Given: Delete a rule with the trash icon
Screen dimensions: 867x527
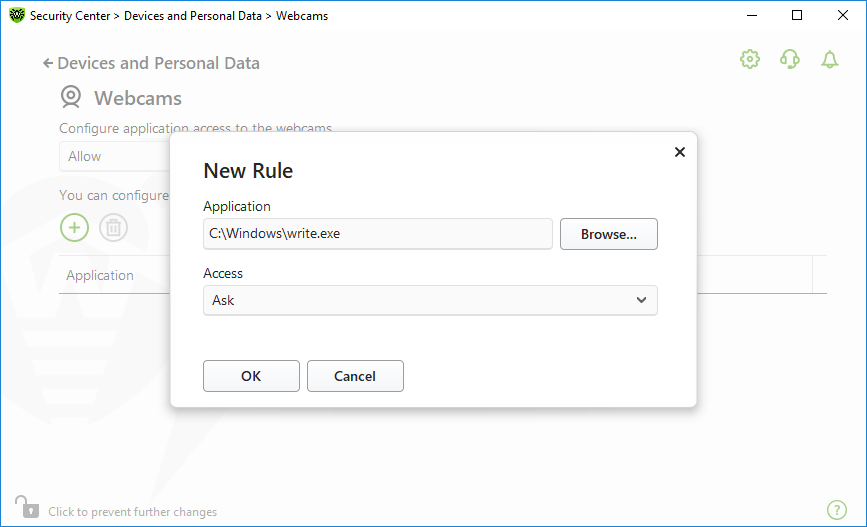Looking at the screenshot, I should click(113, 227).
